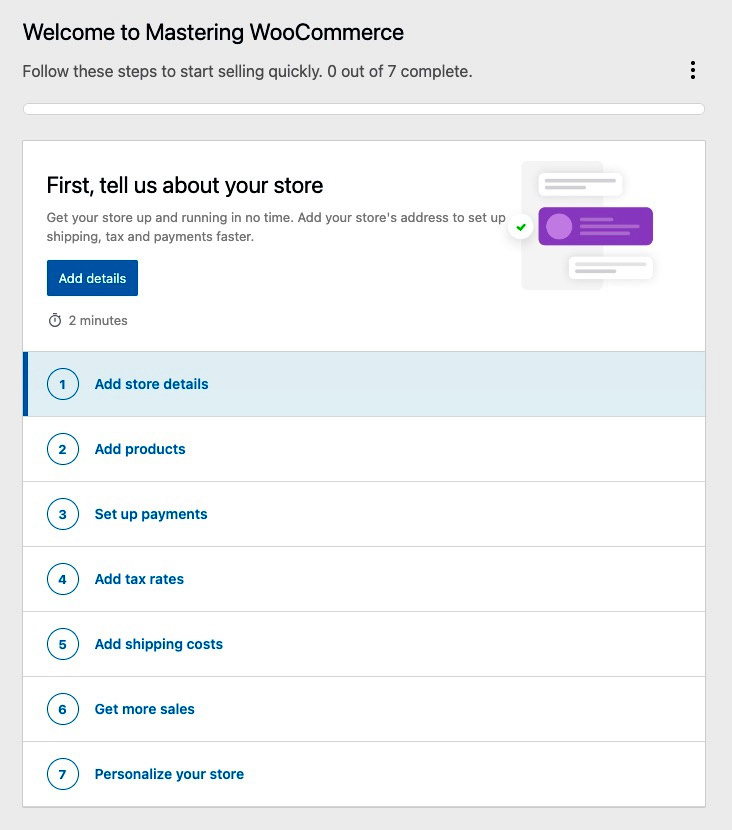Click the green checkmark in the illustration
The image size is (732, 830).
[521, 227]
